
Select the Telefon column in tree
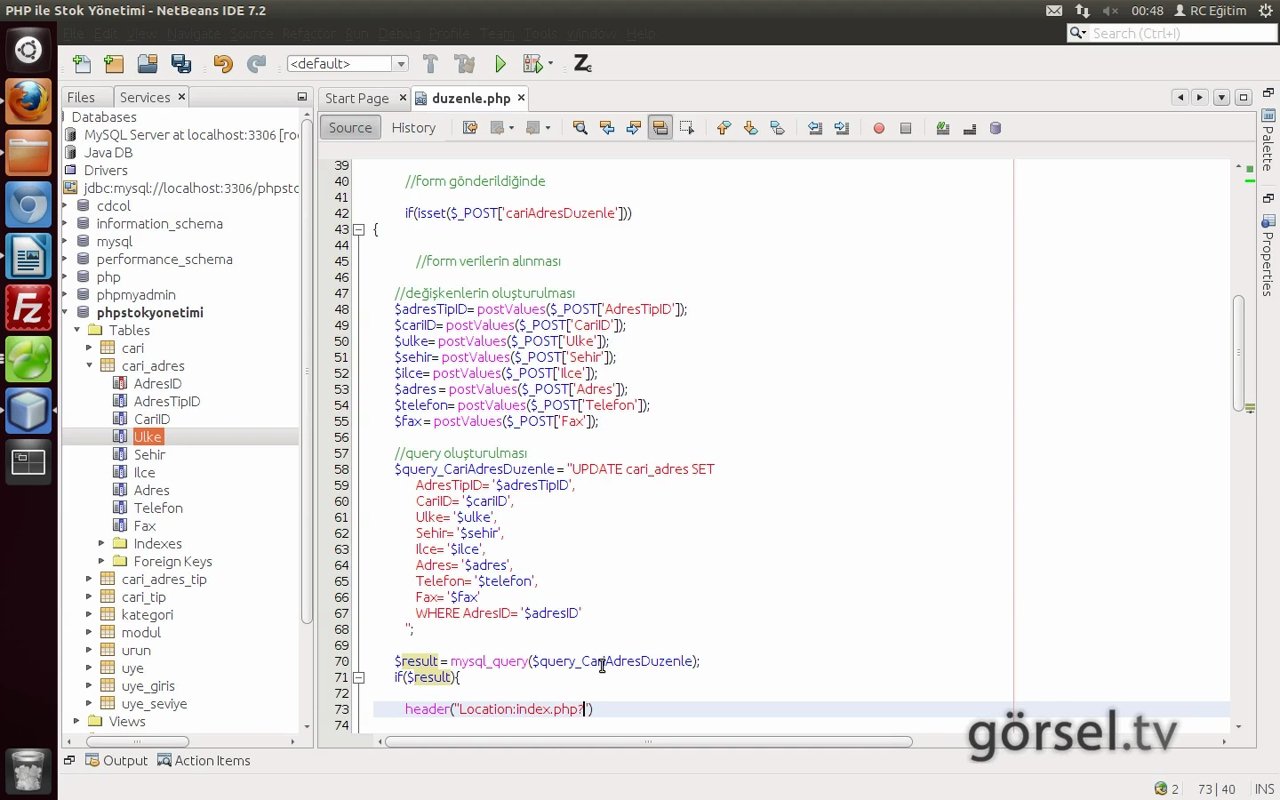click(158, 508)
